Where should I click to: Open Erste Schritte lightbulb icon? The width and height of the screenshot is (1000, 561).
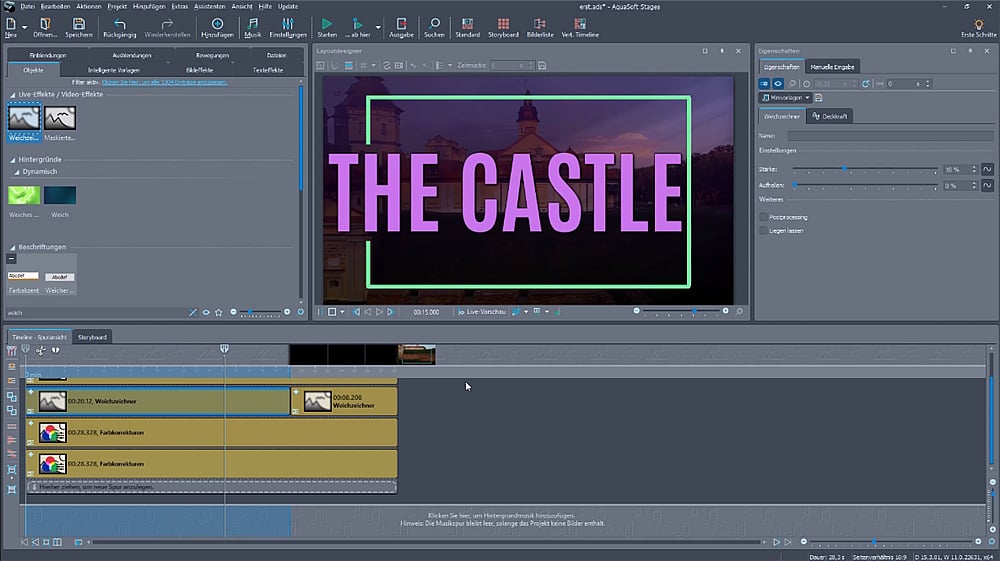click(x=978, y=24)
